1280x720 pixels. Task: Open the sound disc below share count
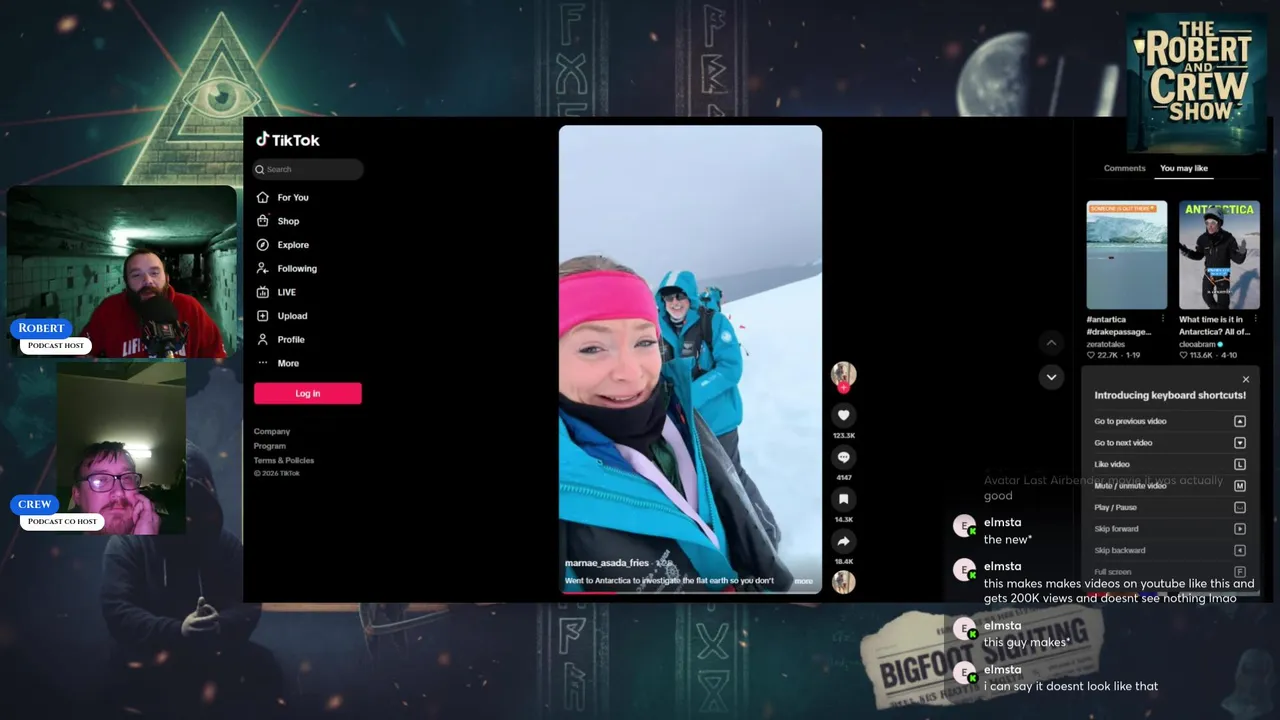843,582
